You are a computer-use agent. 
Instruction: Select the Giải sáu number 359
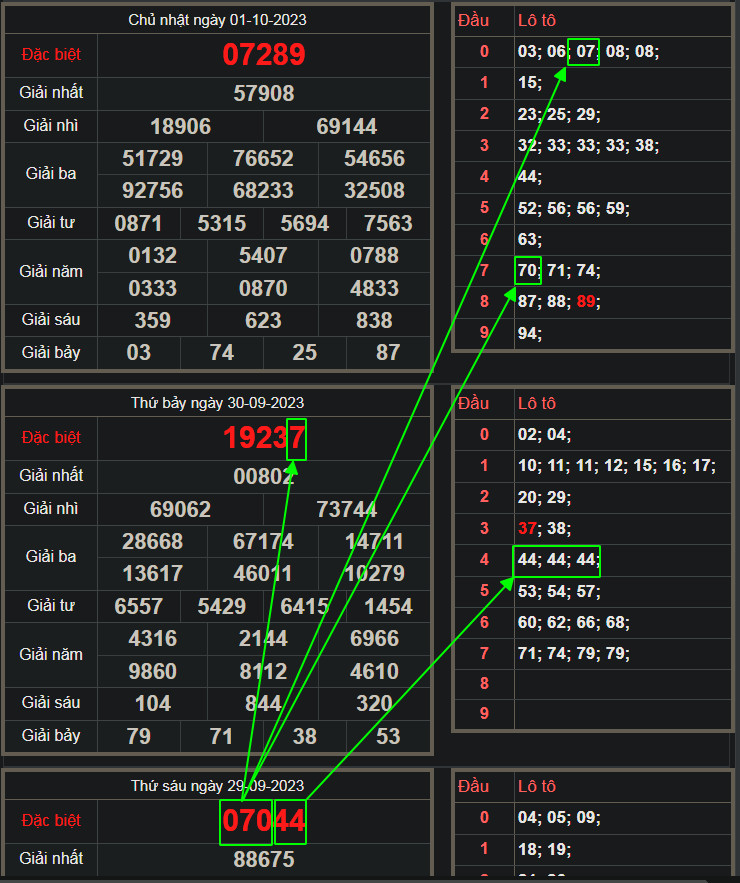(152, 321)
